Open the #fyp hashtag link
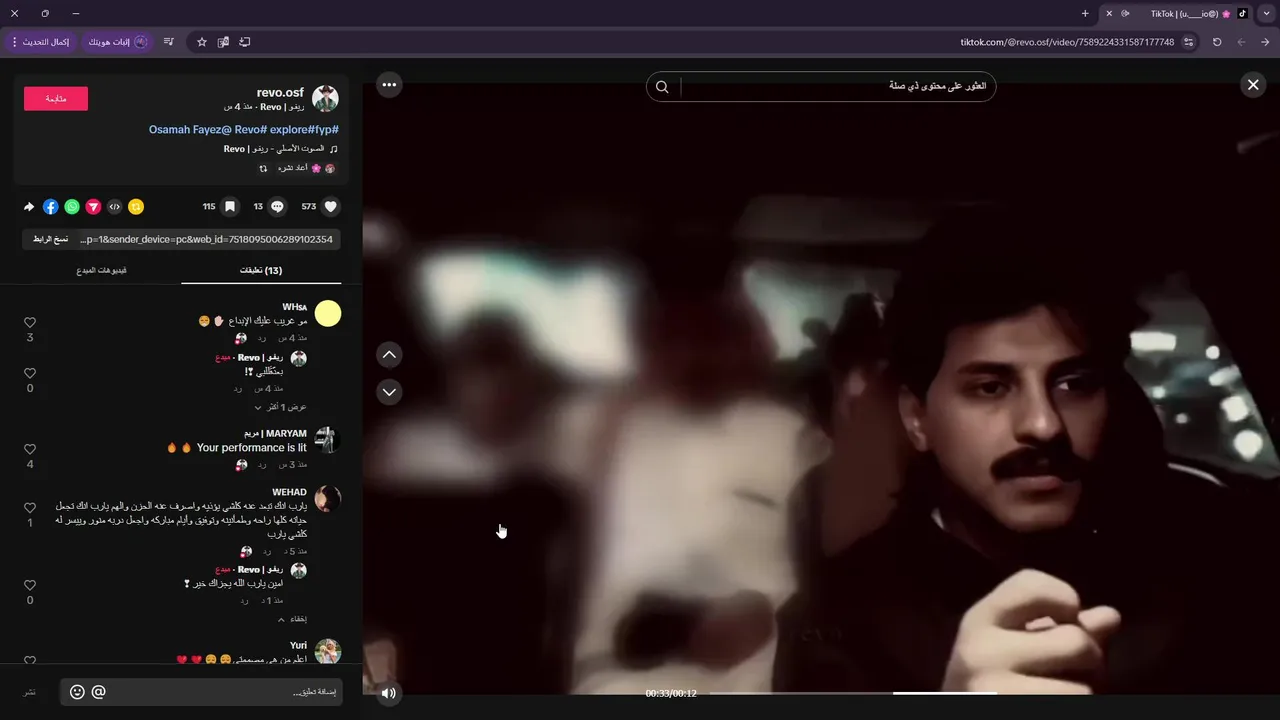 coord(325,130)
